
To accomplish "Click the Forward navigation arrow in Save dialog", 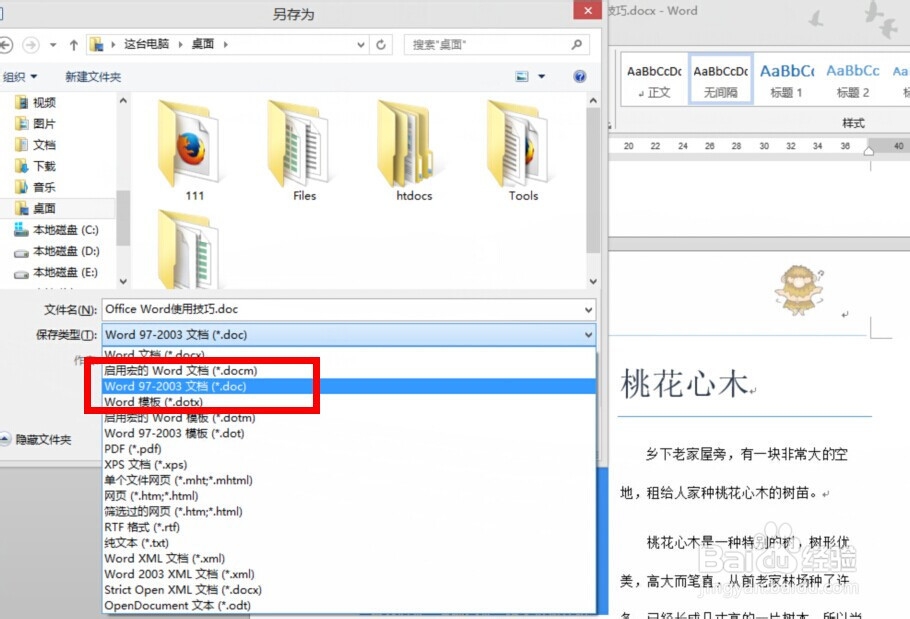I will (31, 44).
